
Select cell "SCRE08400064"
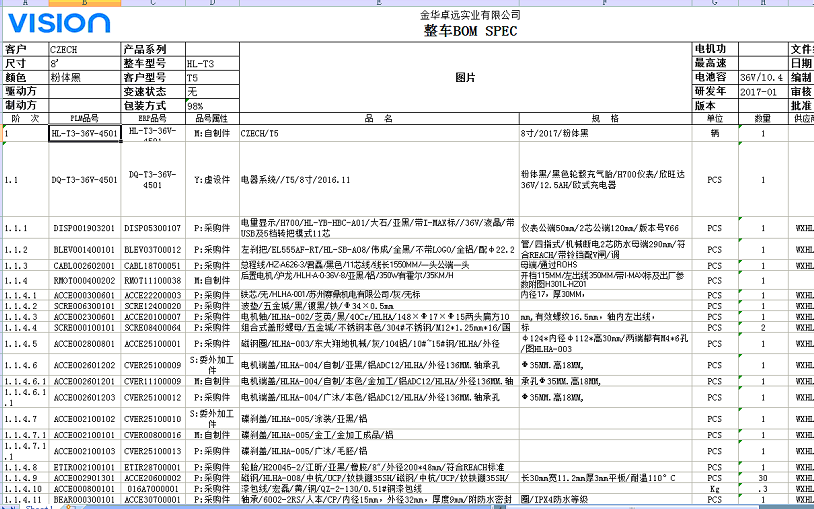click(x=153, y=328)
